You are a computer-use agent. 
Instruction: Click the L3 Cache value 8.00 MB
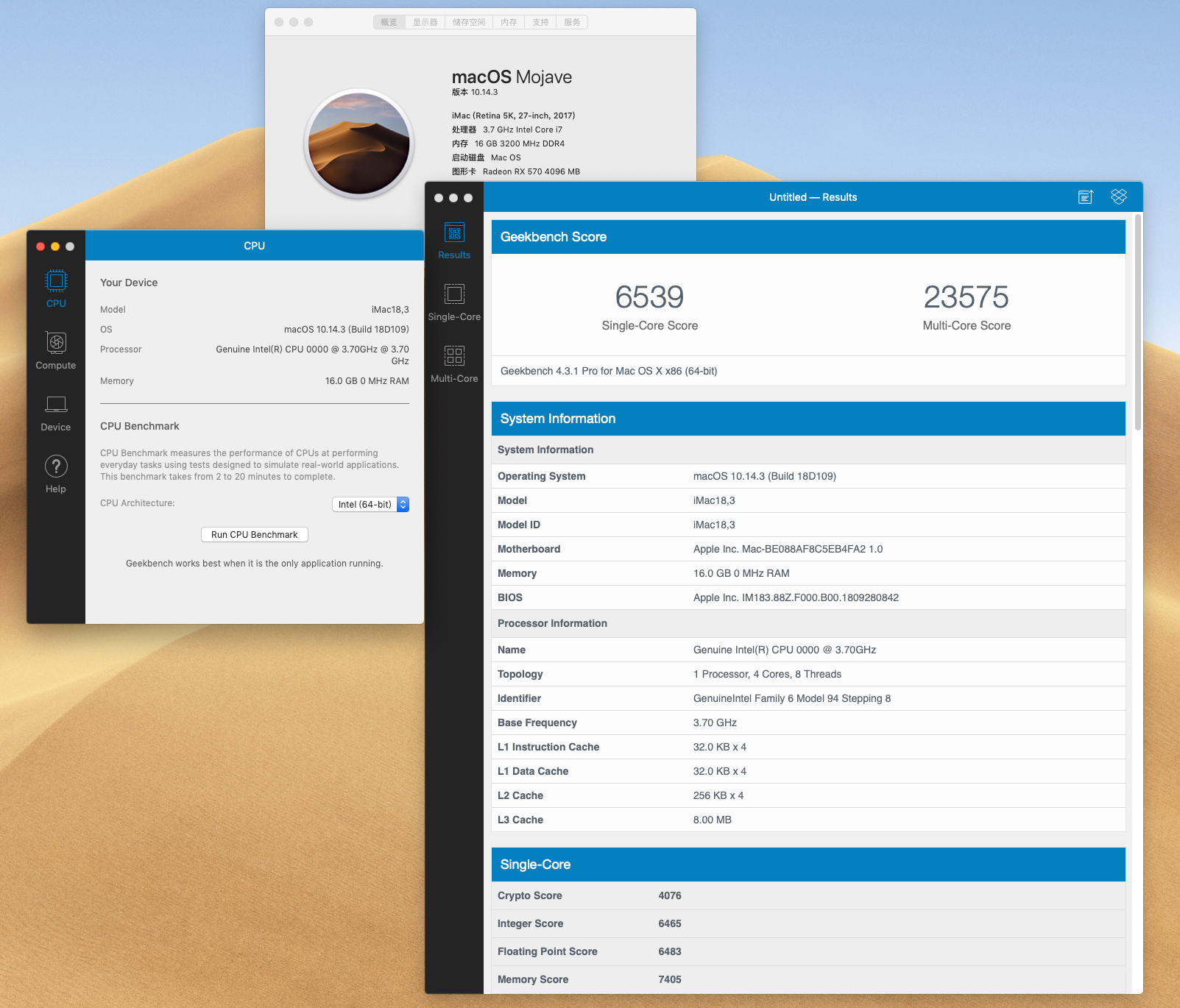tap(713, 820)
